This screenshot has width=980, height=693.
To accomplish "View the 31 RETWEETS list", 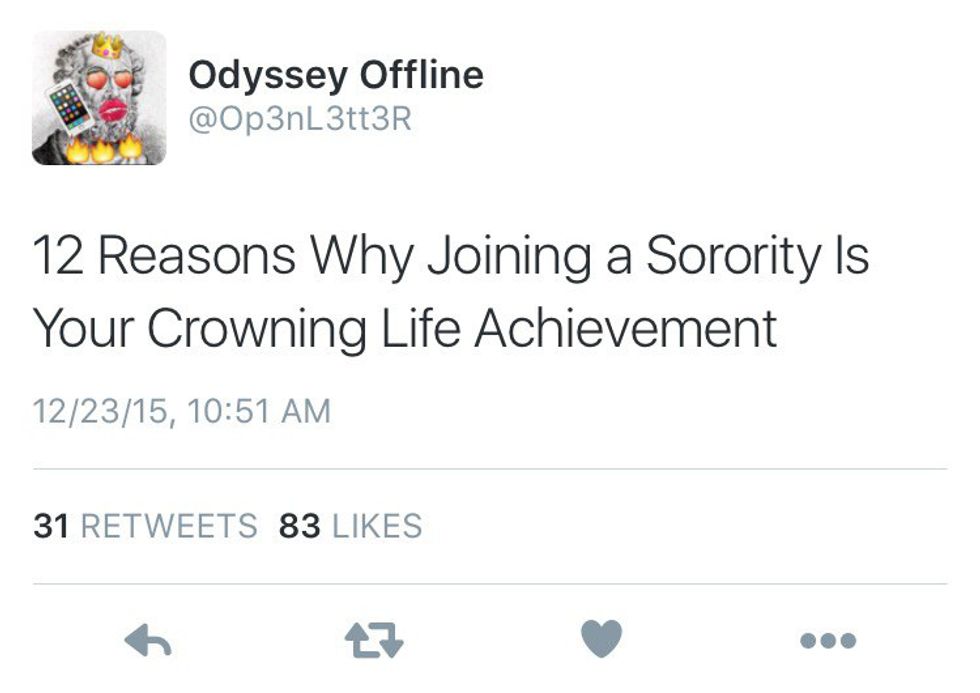I will click(145, 526).
